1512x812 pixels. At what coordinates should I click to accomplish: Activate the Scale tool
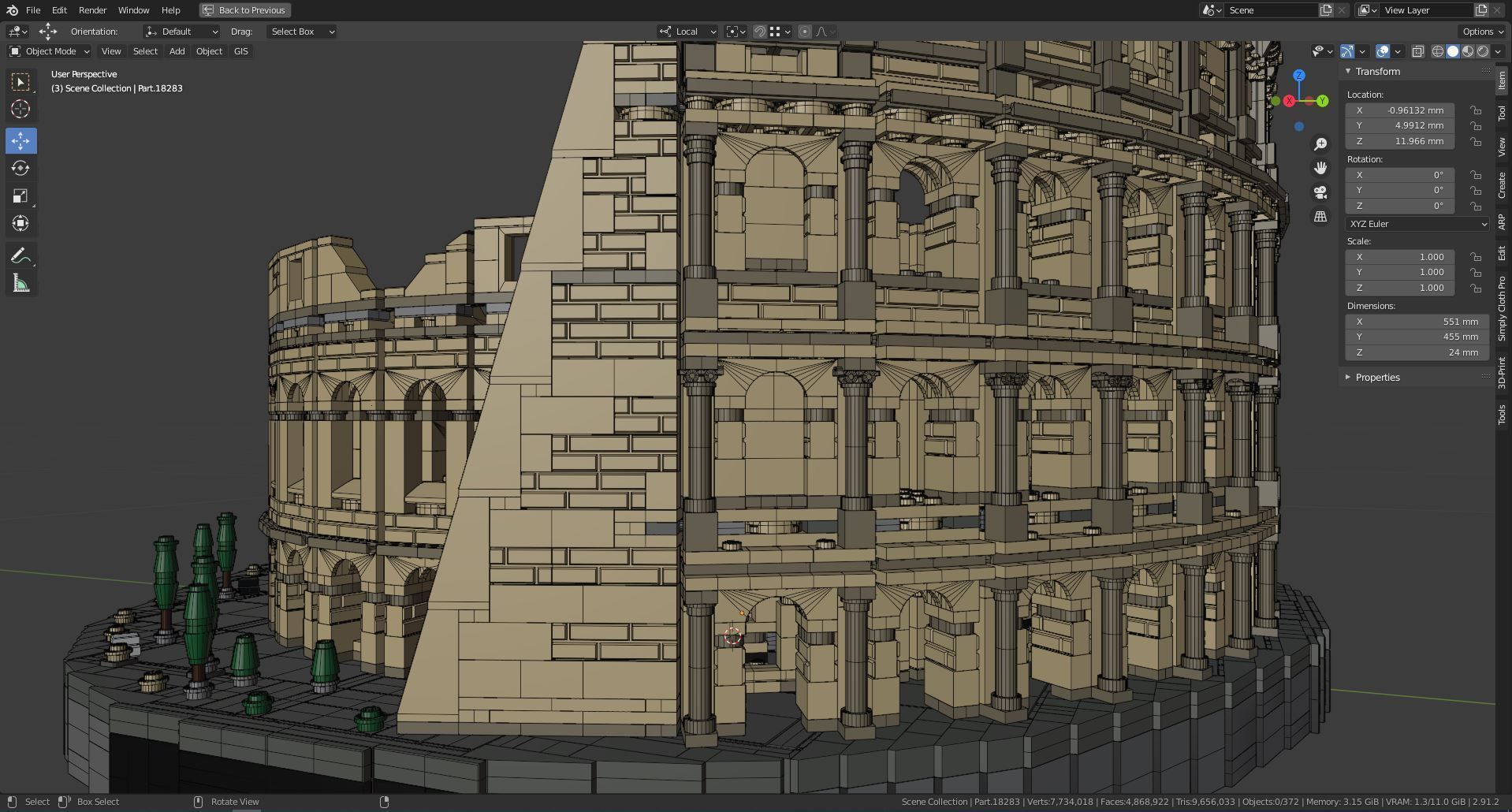point(20,196)
